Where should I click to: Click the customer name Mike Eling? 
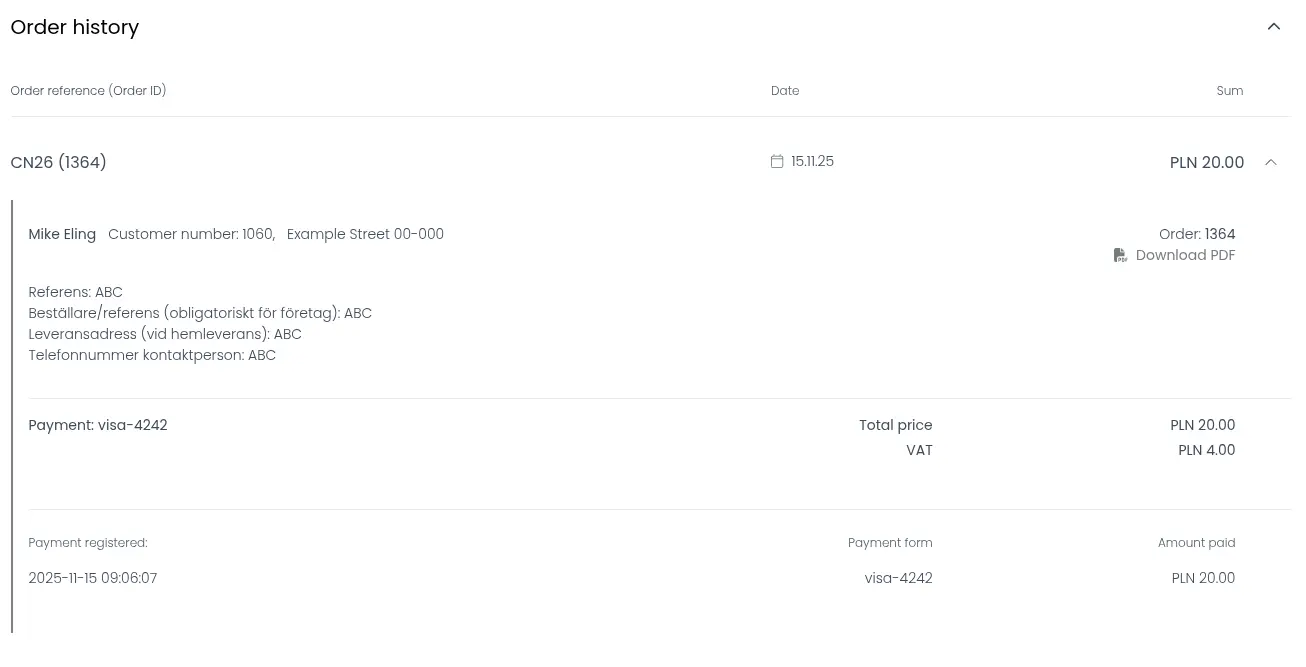[x=62, y=234]
